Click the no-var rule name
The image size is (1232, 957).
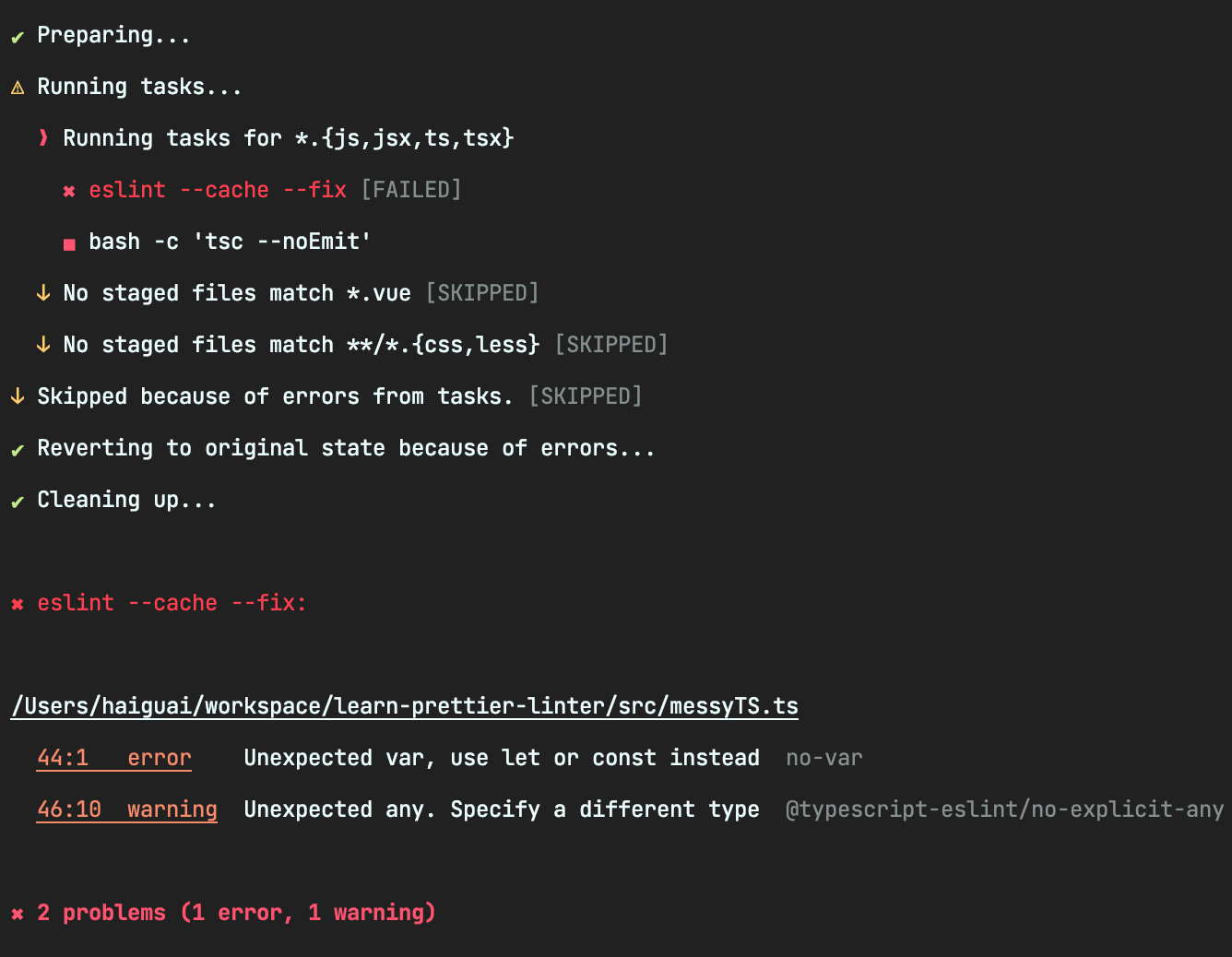[823, 758]
